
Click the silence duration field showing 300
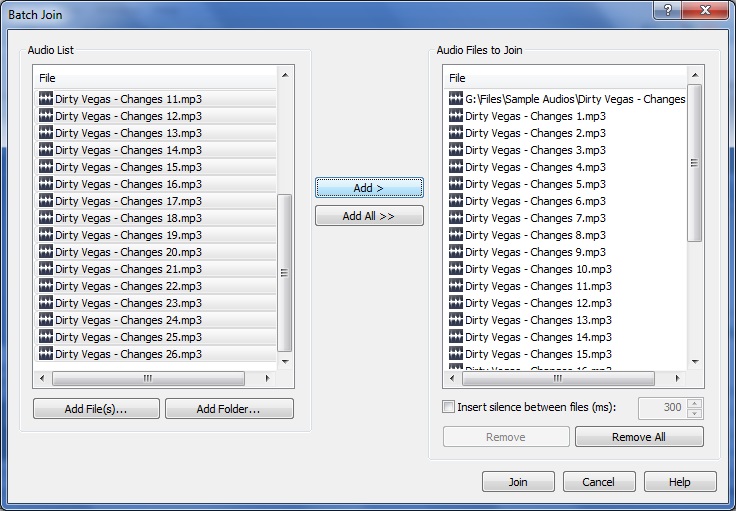[x=662, y=407]
